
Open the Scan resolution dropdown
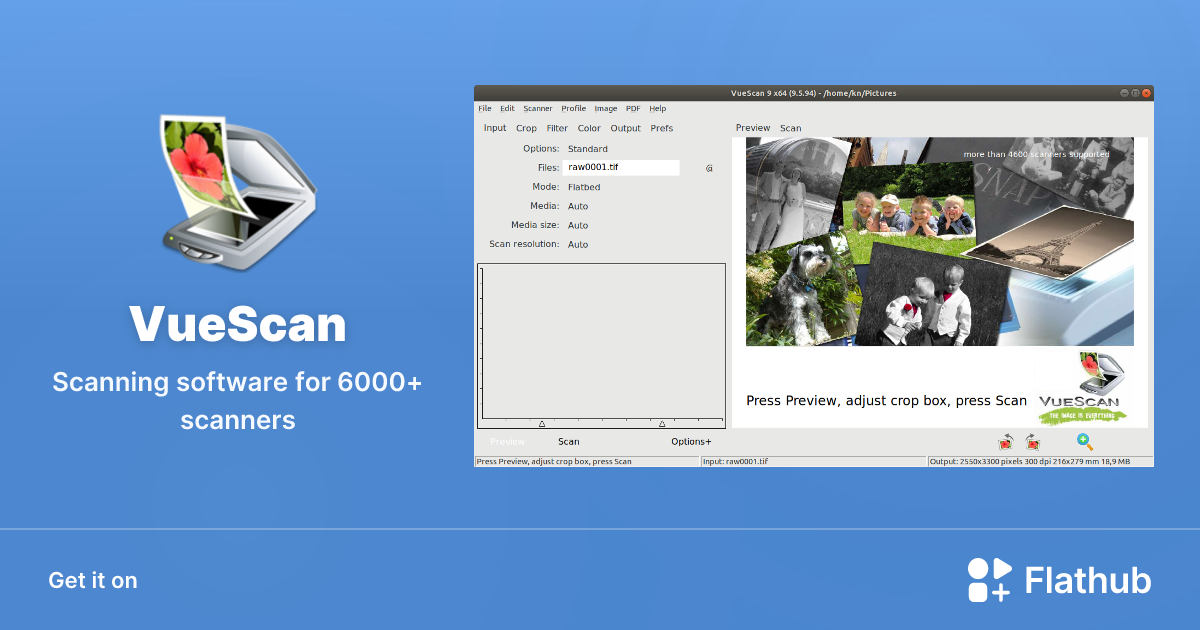tap(578, 244)
